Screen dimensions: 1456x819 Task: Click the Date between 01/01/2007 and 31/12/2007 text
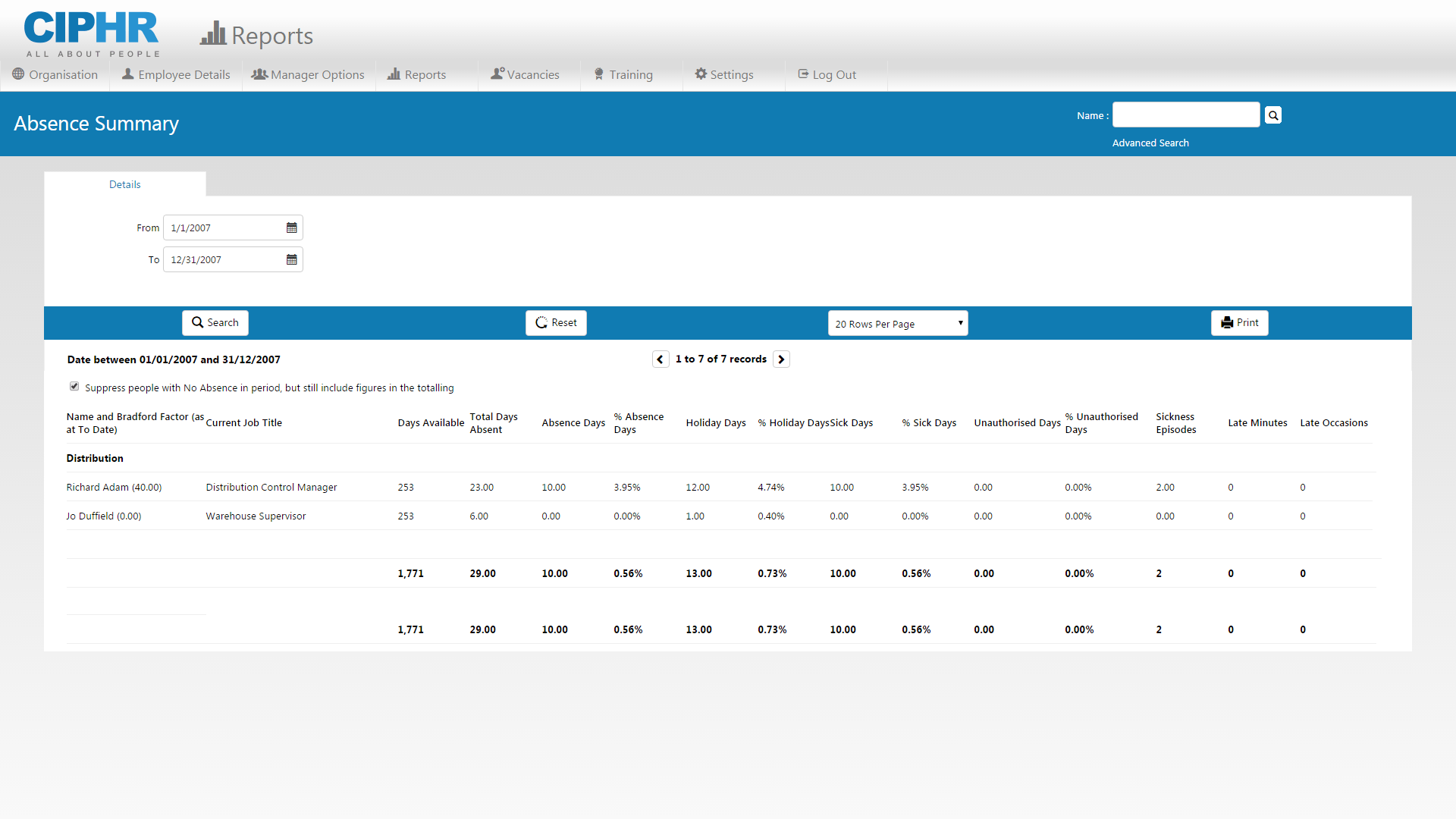pos(174,360)
